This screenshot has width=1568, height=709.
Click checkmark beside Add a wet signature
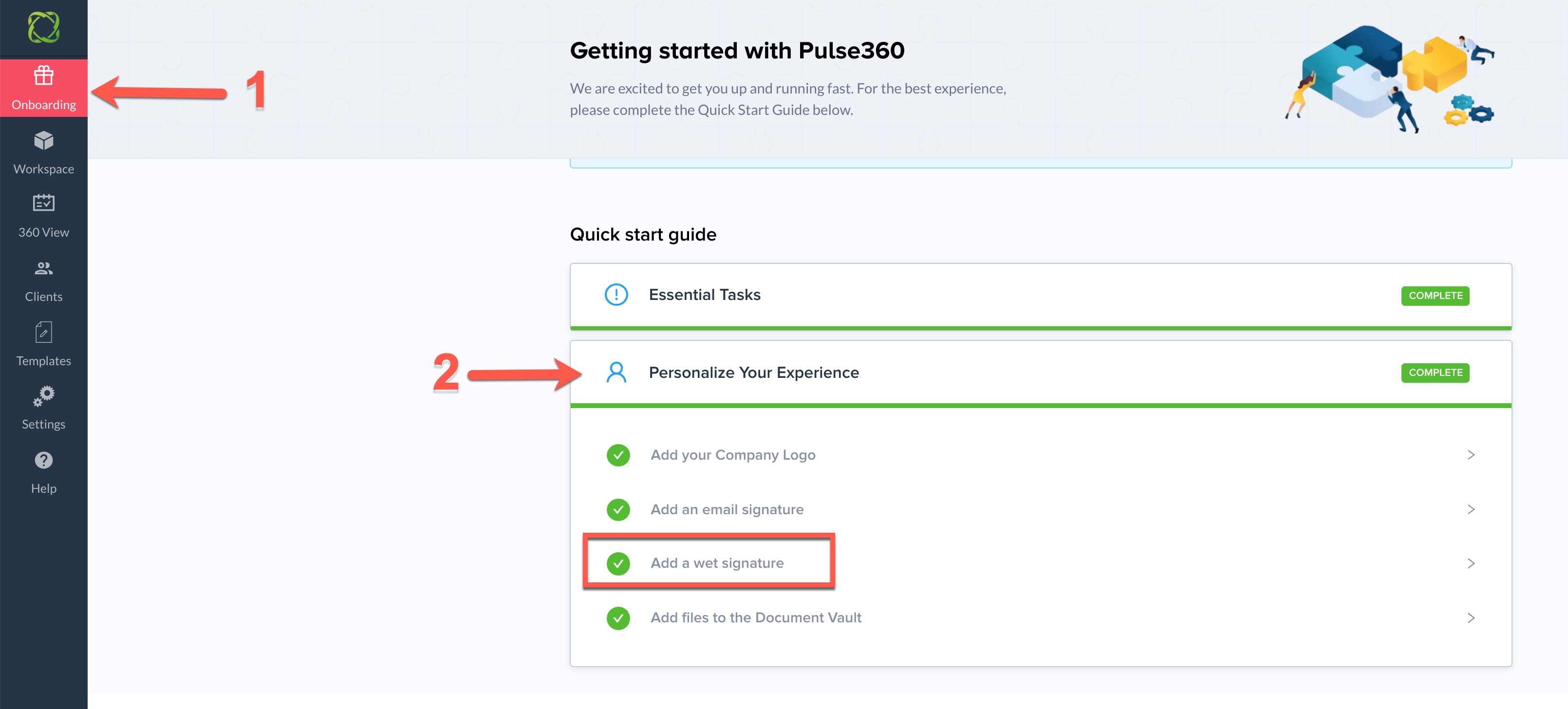[x=618, y=563]
